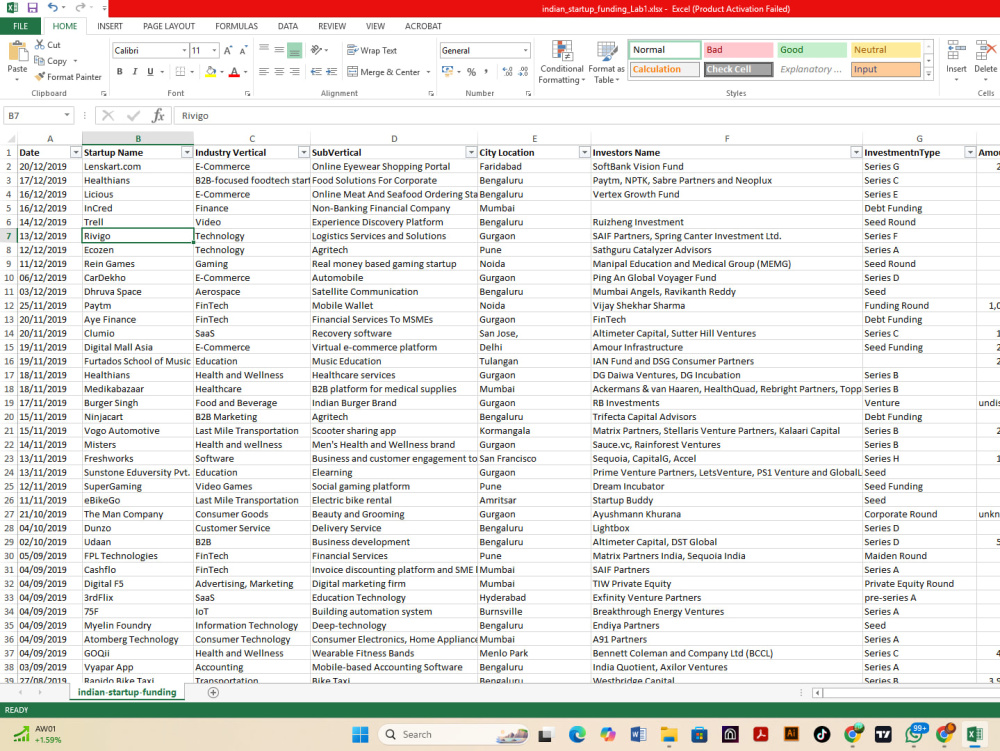
Task: Apply the Good cell style
Action: pos(811,50)
